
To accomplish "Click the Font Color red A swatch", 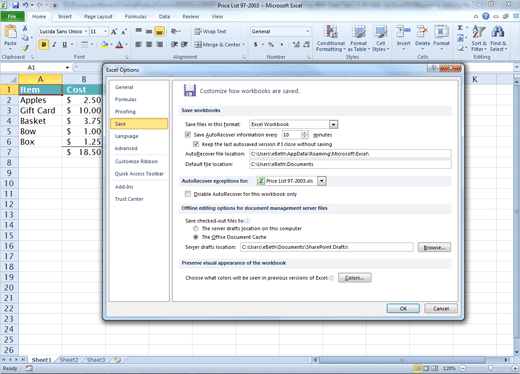I will [x=119, y=44].
